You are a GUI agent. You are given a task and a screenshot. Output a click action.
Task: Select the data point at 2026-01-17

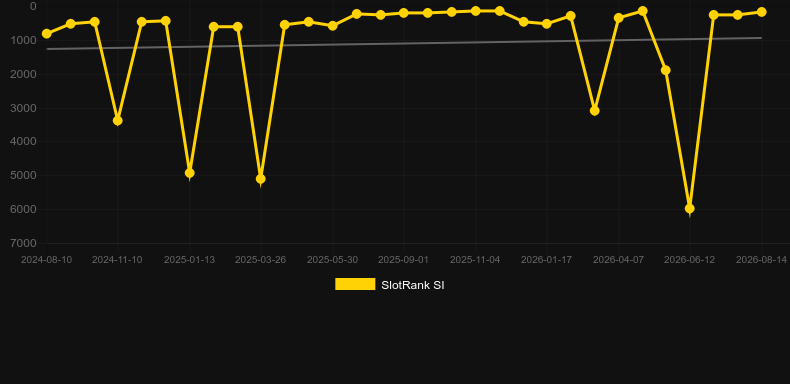[547, 24]
